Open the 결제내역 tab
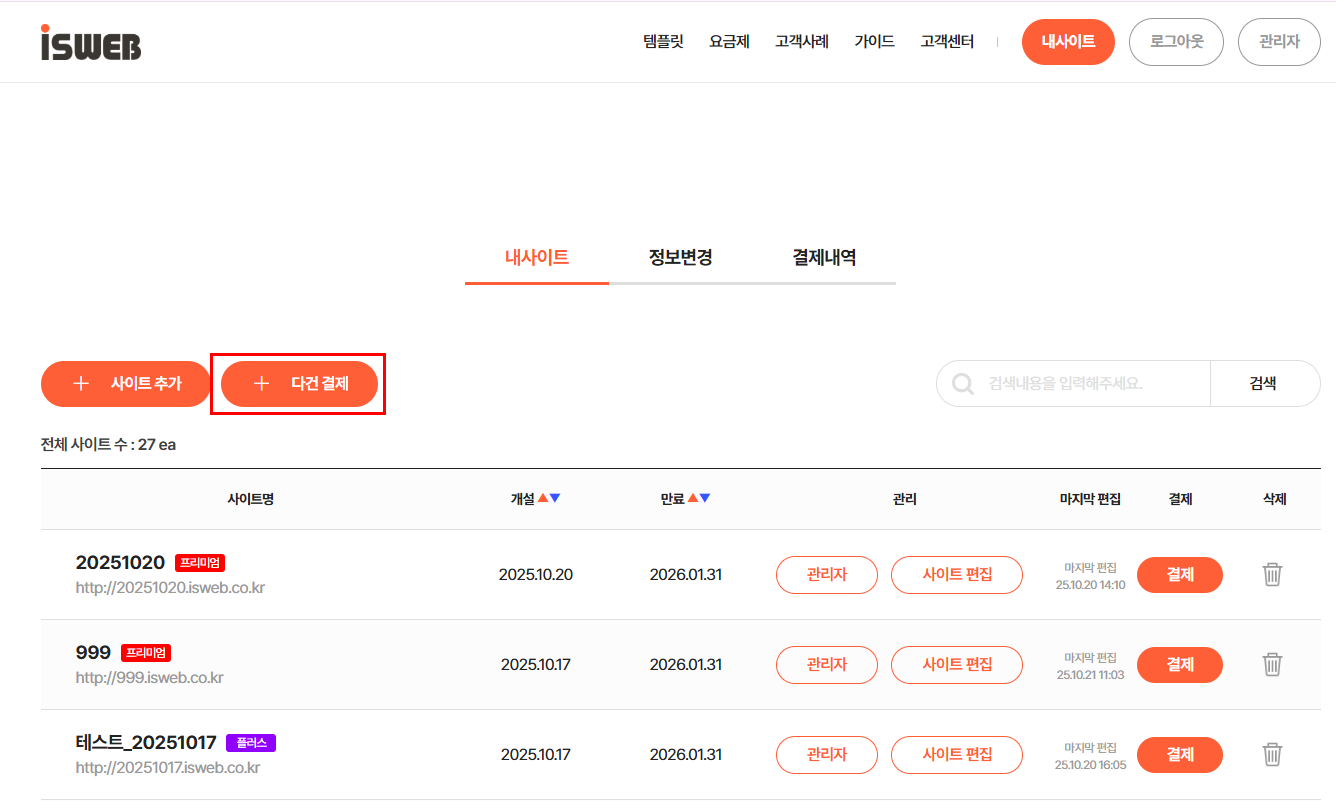This screenshot has height=801, width=1336. (x=824, y=257)
